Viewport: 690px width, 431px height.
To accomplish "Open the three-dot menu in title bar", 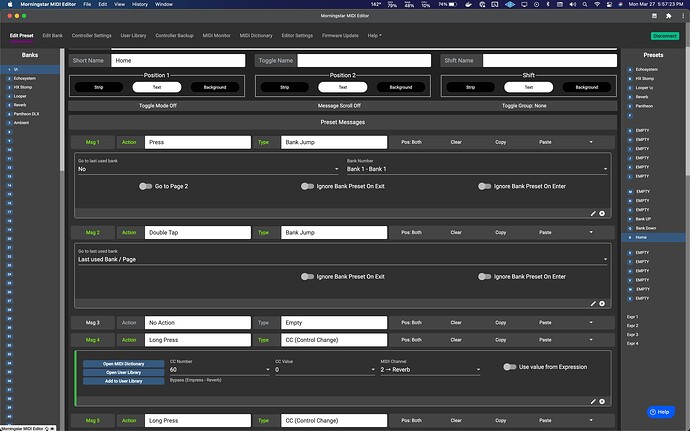I will 683,16.
